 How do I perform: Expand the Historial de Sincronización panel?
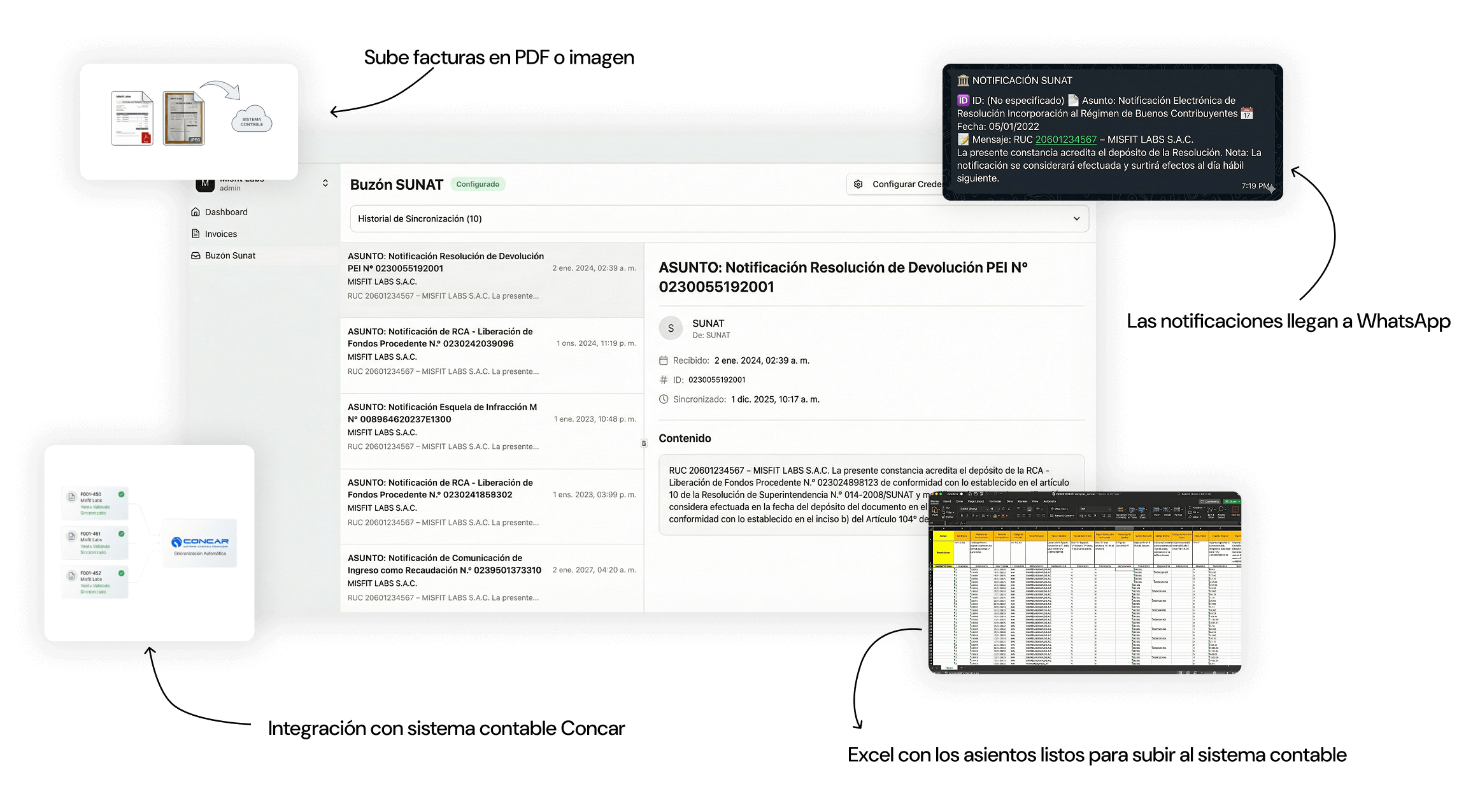1076,218
